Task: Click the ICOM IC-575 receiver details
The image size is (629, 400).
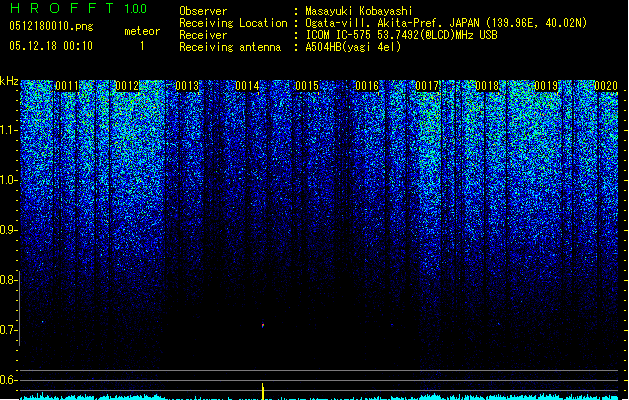Action: (x=402, y=35)
